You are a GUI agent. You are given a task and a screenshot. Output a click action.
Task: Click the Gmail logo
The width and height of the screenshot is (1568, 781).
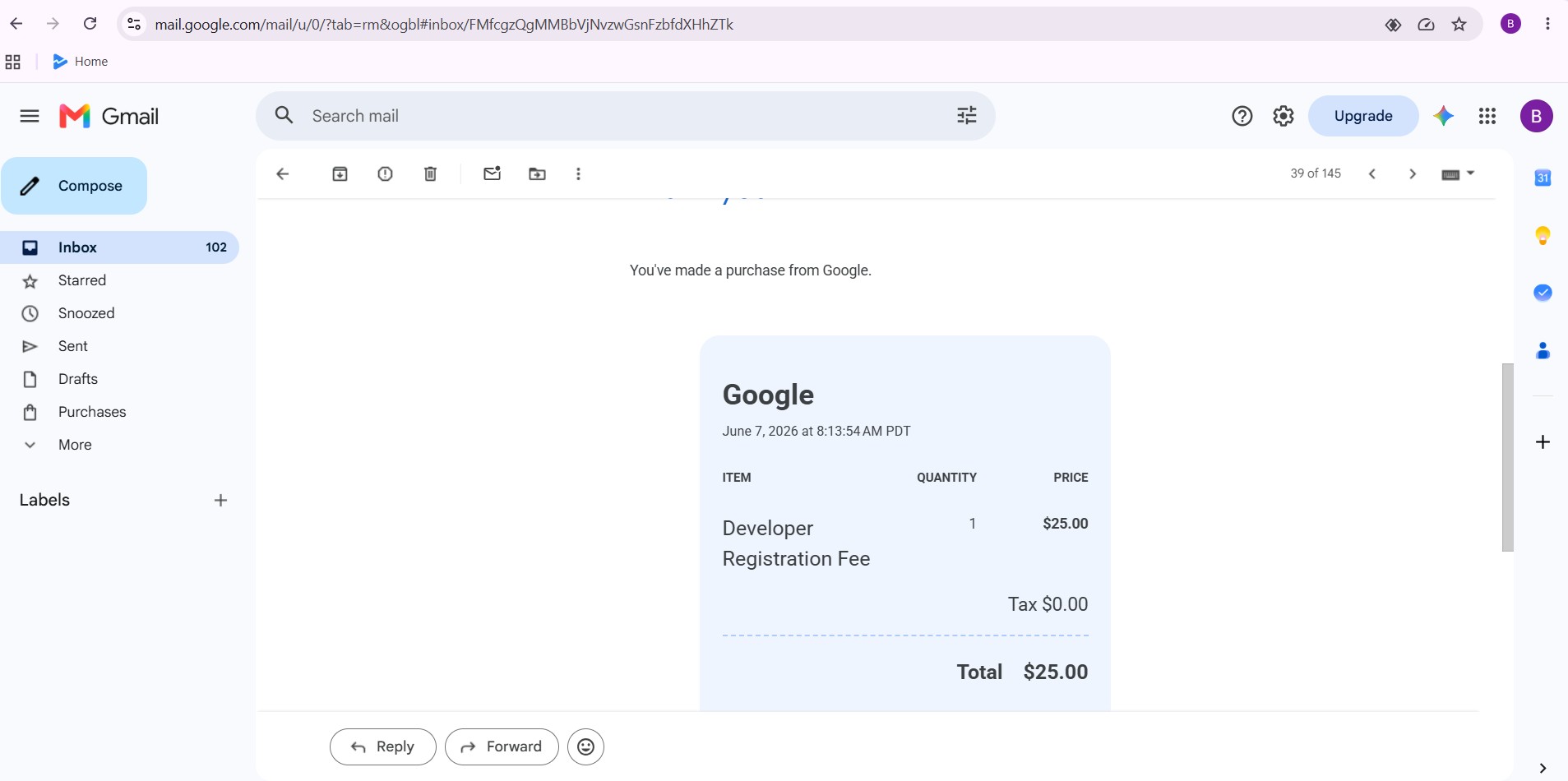click(109, 116)
